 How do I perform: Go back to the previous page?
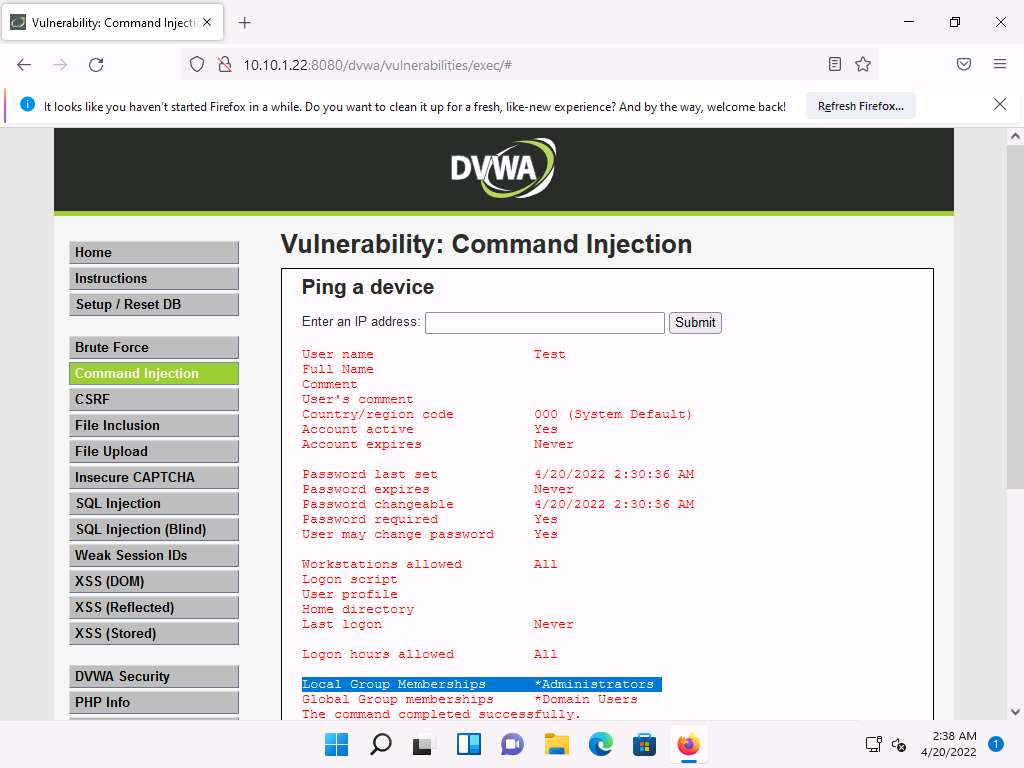(x=24, y=65)
